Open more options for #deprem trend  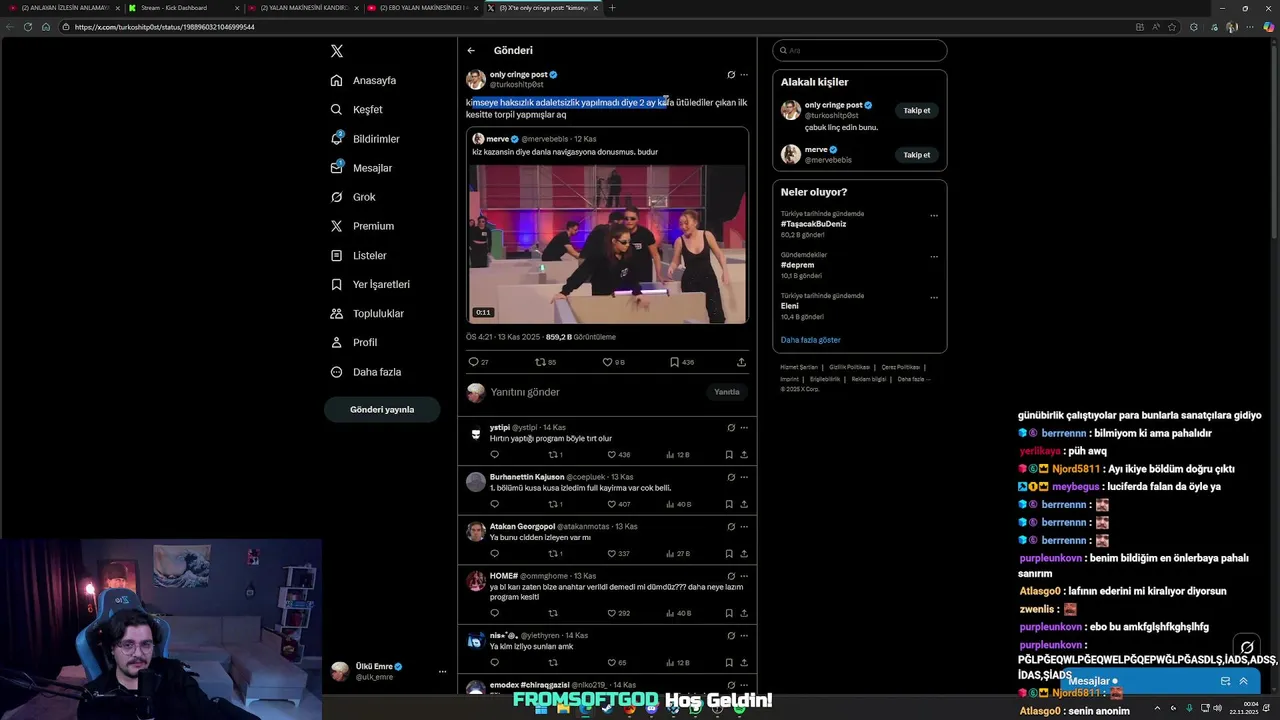[x=934, y=256]
